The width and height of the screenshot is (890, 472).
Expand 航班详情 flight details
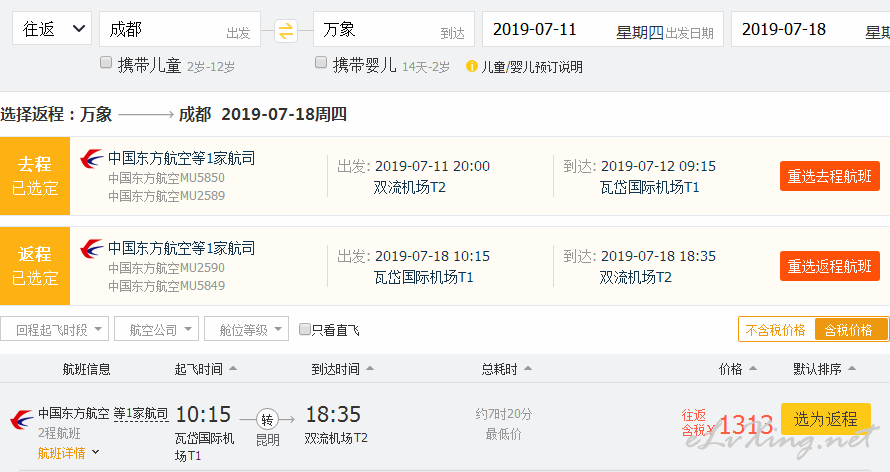pyautogui.click(x=68, y=453)
